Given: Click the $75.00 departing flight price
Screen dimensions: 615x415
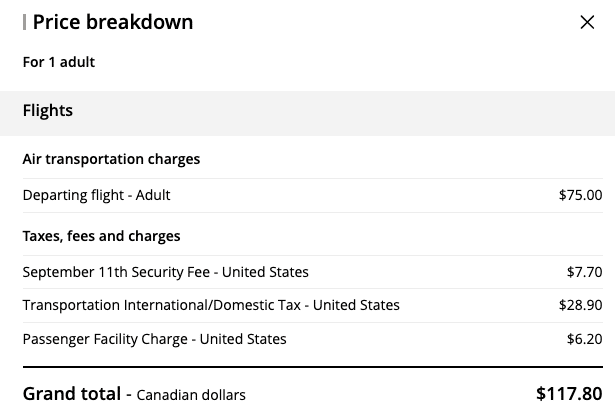Looking at the screenshot, I should tap(580, 195).
